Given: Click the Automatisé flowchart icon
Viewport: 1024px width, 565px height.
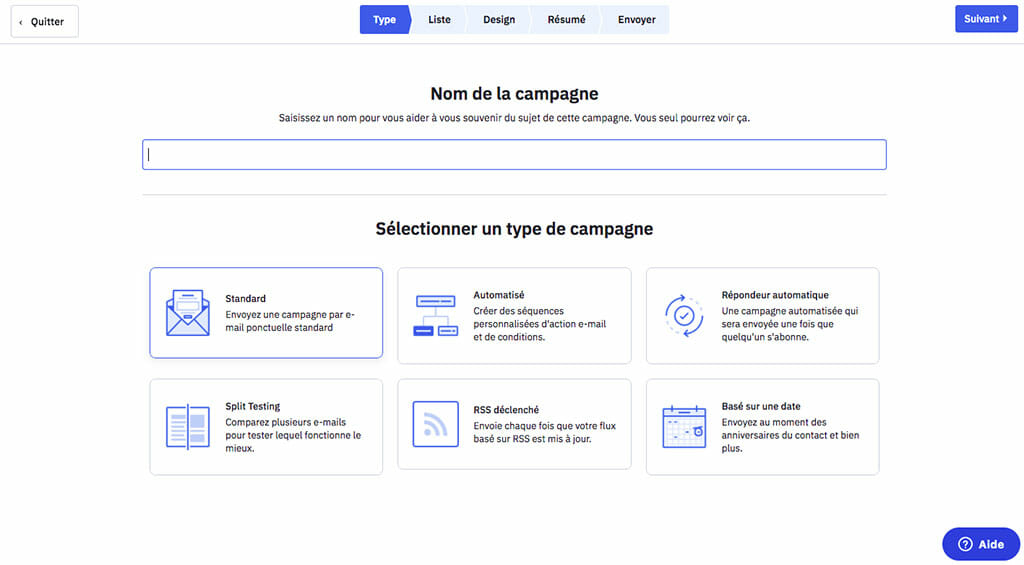Looking at the screenshot, I should (x=436, y=315).
